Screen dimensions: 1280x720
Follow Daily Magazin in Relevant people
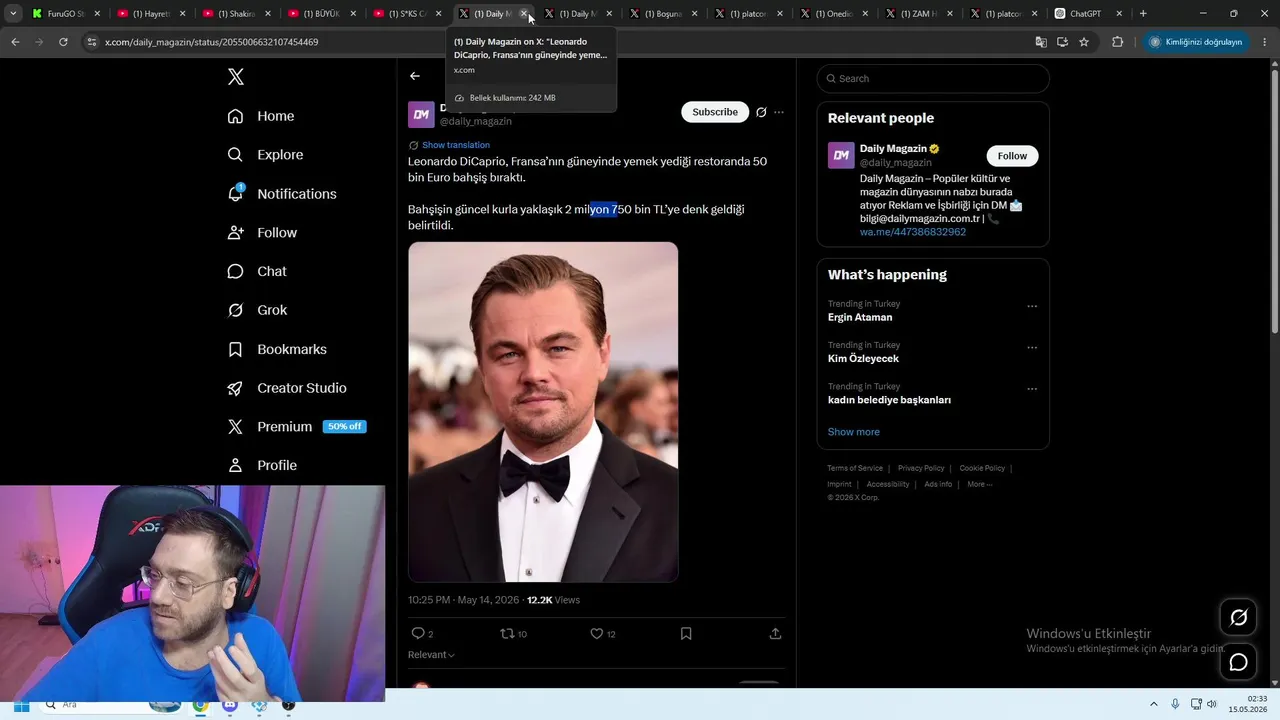(1012, 156)
